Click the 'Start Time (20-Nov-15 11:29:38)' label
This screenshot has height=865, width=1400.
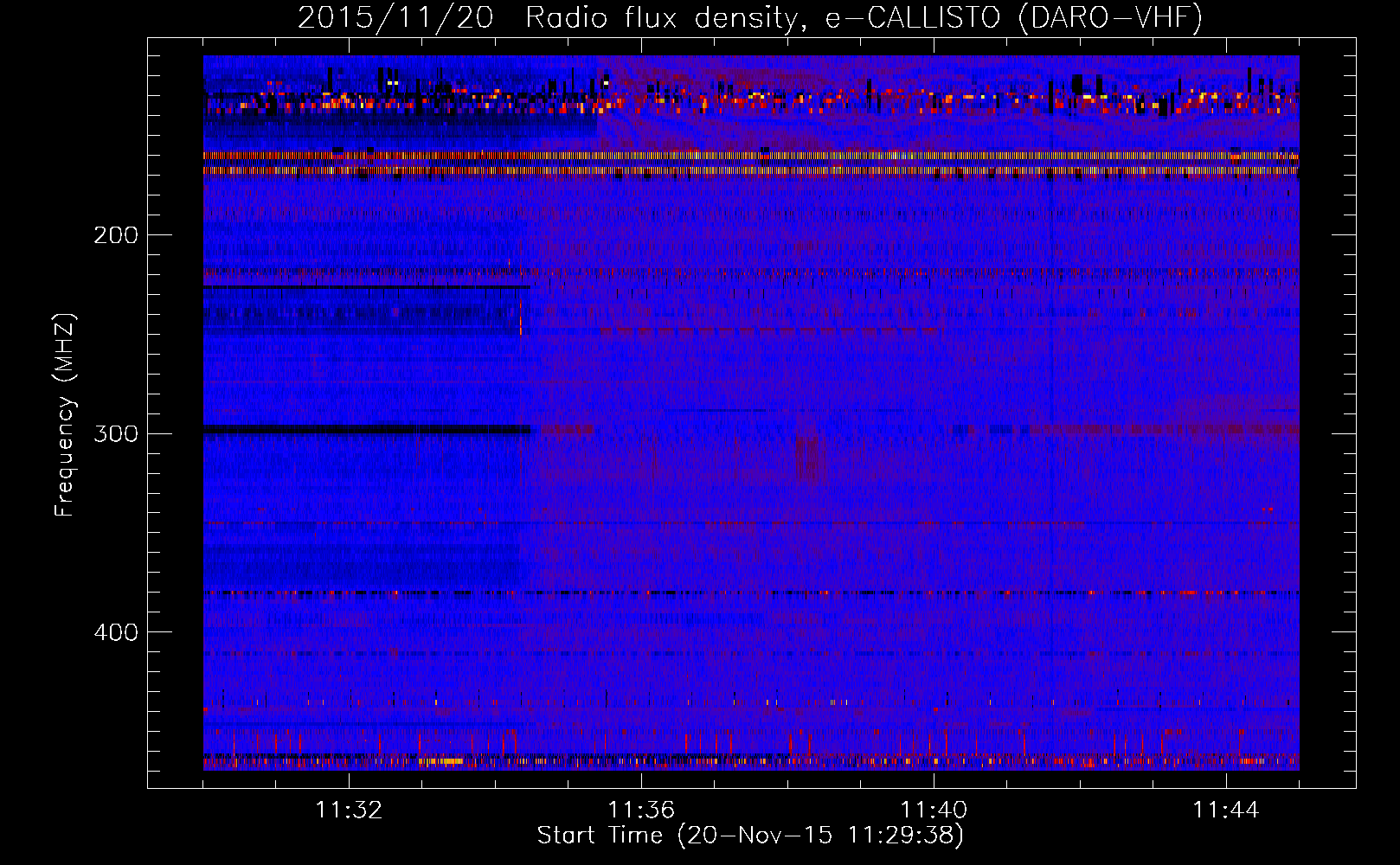coord(750,836)
